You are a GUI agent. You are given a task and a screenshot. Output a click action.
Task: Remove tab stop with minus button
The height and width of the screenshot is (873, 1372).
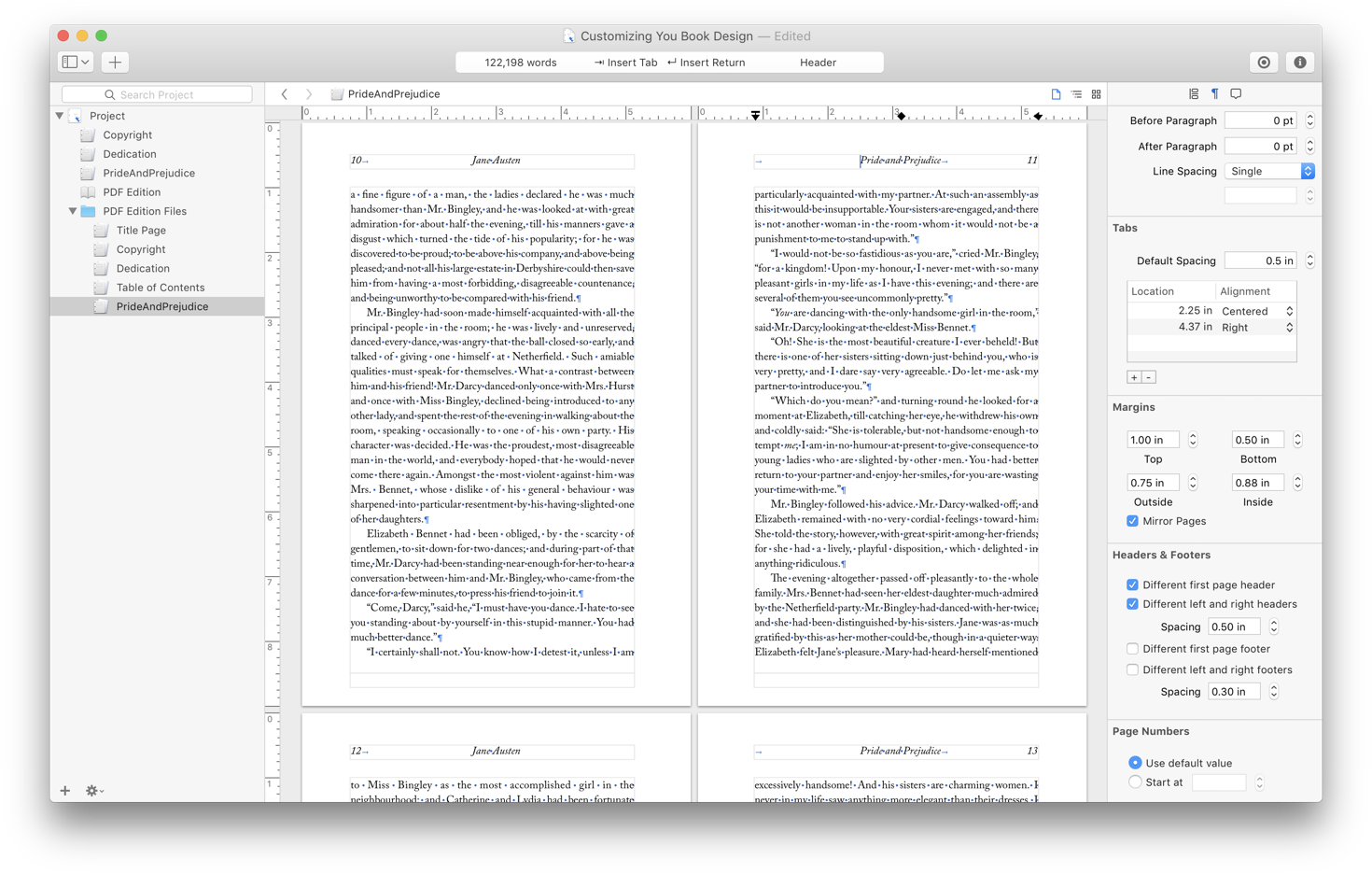pos(1149,377)
